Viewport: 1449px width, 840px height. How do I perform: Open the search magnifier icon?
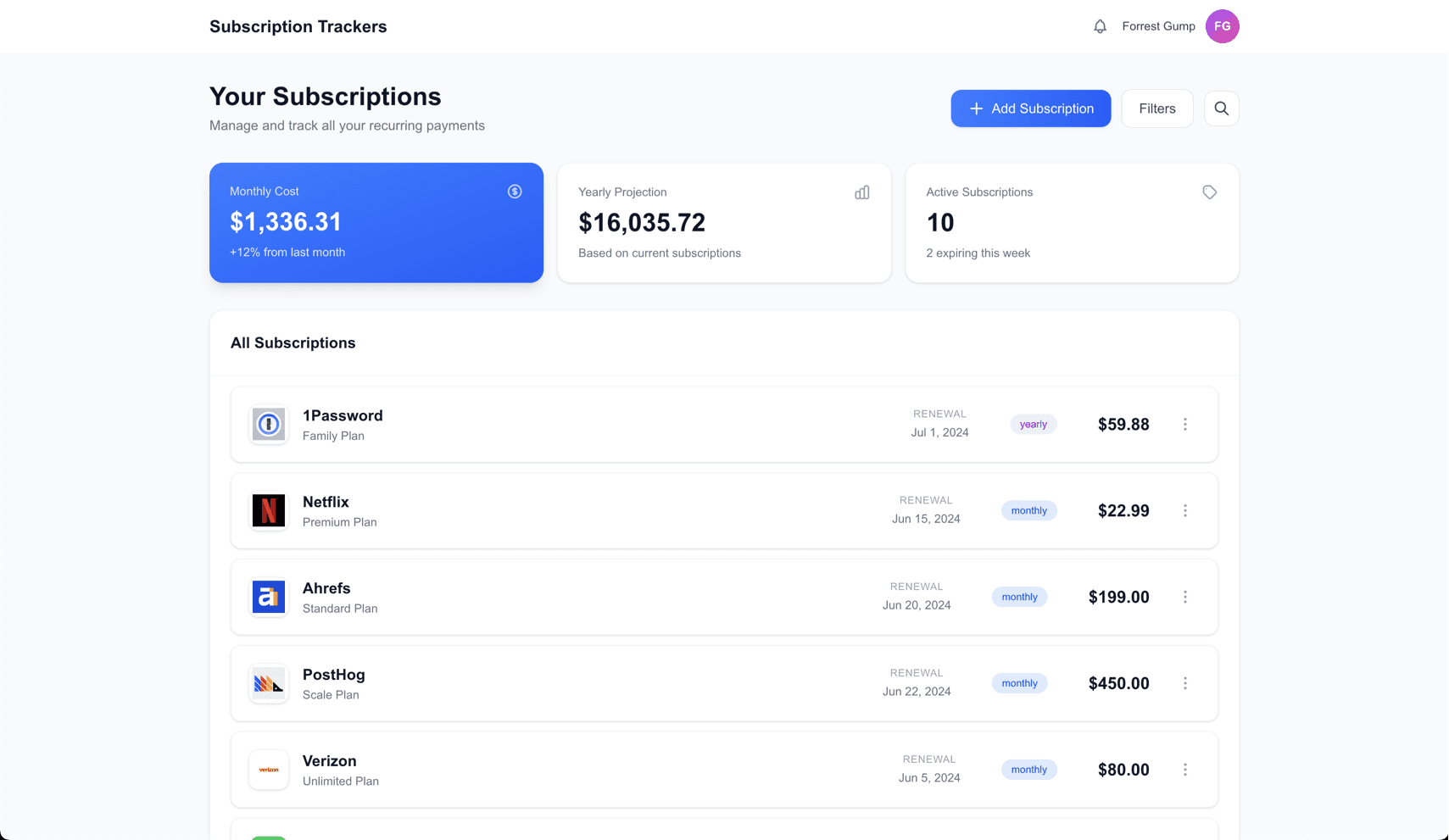pos(1221,108)
